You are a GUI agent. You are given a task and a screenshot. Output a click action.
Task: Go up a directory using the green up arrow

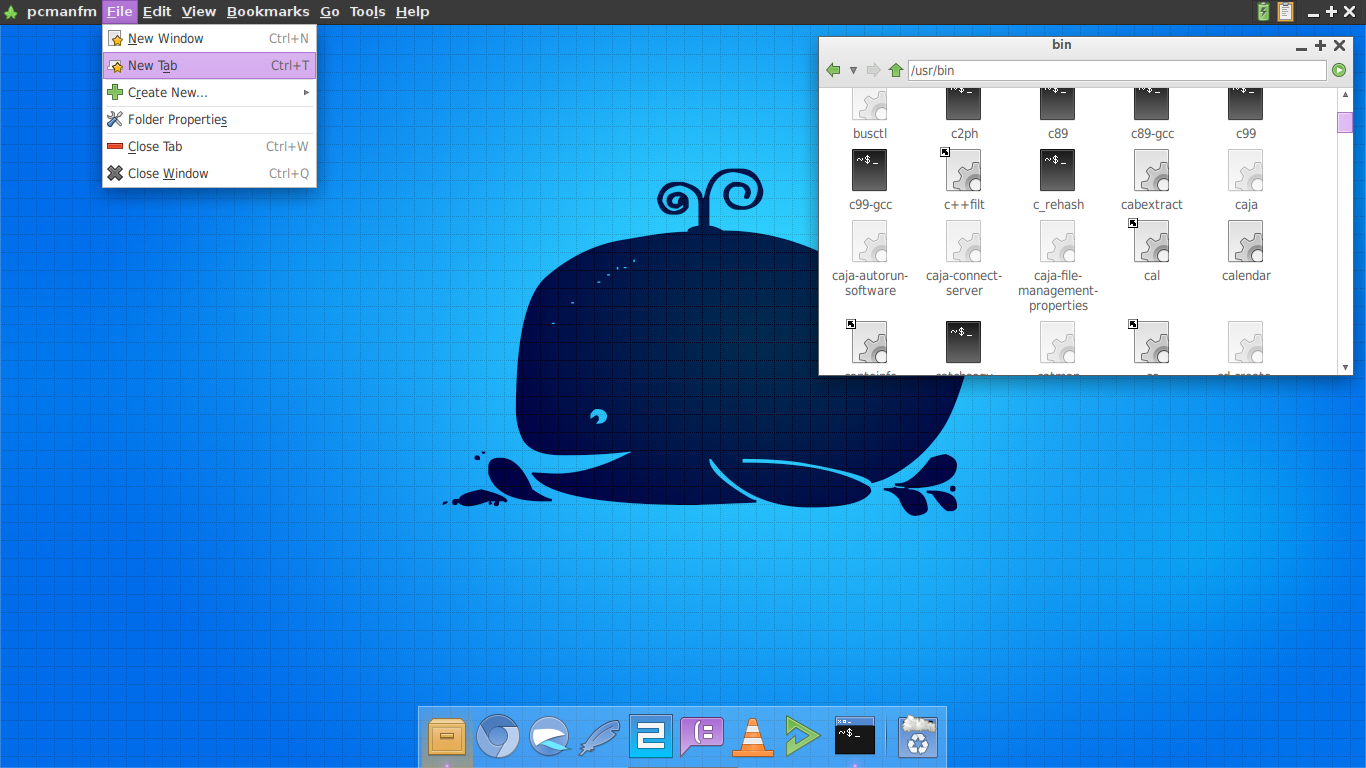pos(896,70)
